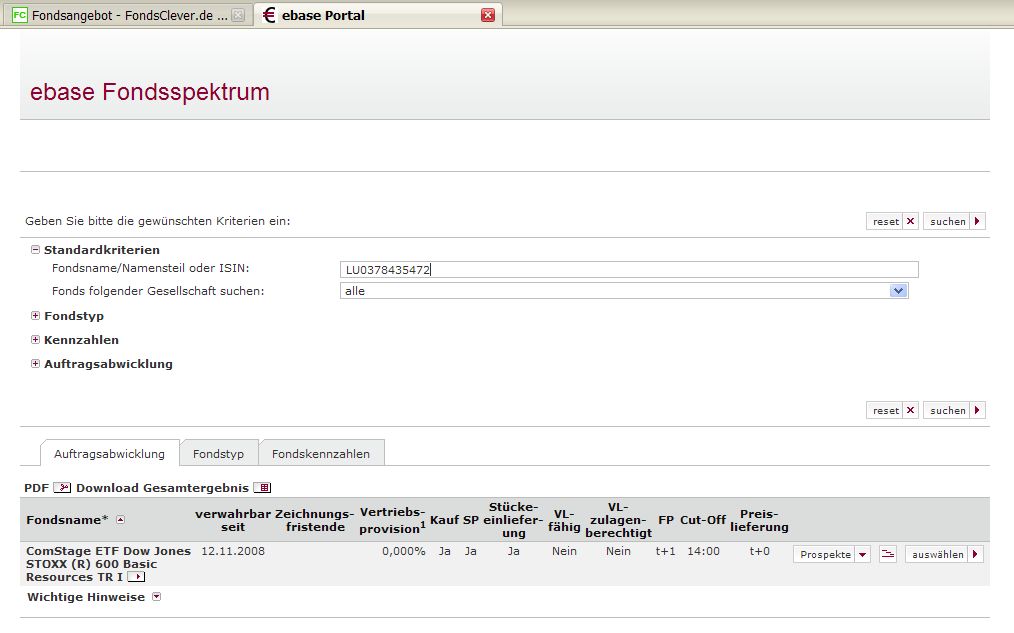Switch to the Fondsangebot - FondsClever.de browser tab

tap(128, 15)
